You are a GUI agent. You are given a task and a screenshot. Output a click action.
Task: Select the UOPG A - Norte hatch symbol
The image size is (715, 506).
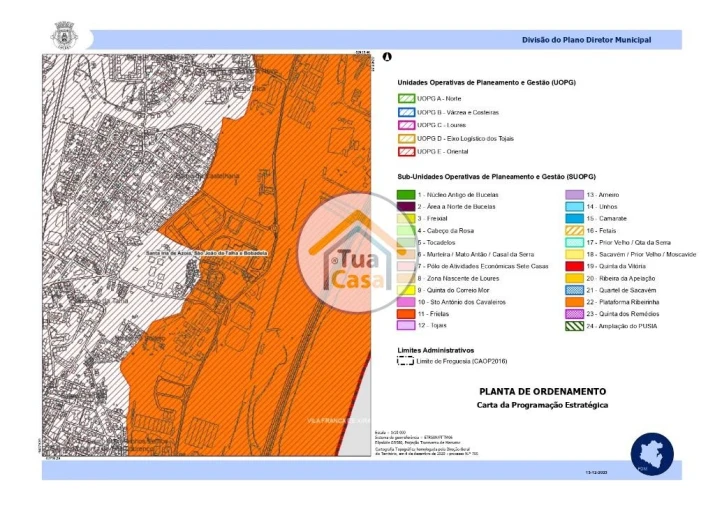point(407,98)
